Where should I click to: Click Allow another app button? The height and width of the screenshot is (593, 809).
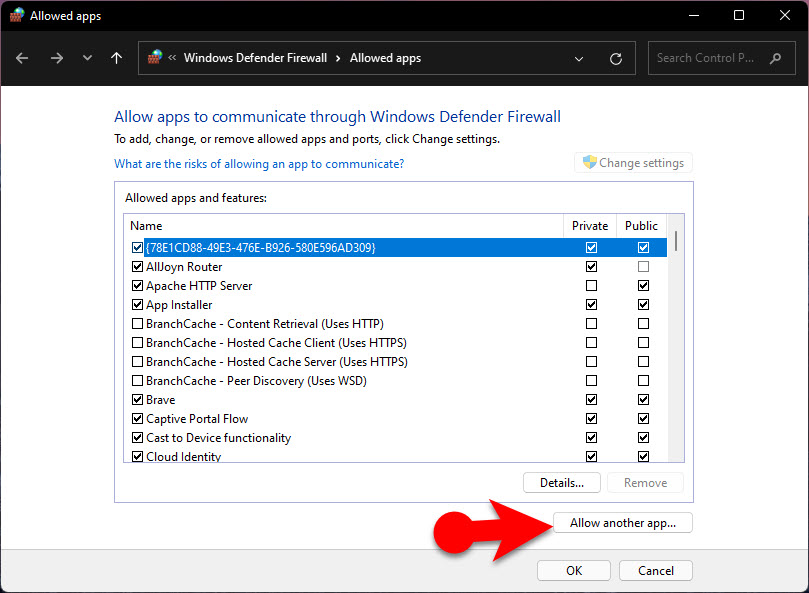tap(623, 523)
